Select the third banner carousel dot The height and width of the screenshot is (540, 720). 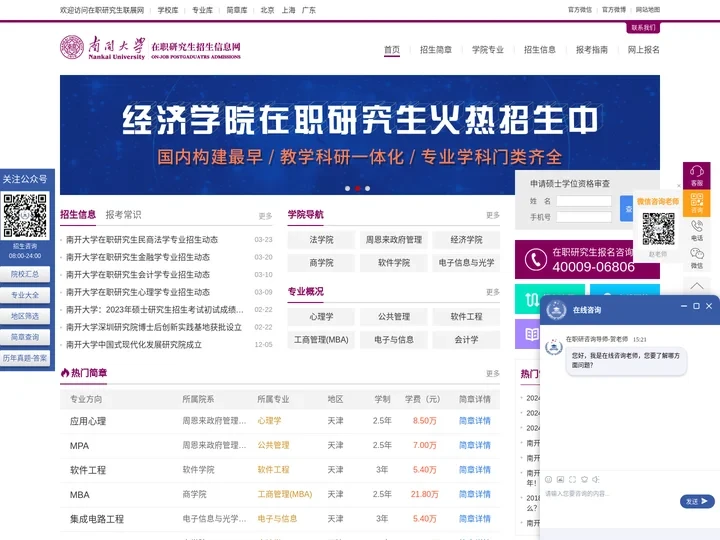pyautogui.click(x=367, y=188)
